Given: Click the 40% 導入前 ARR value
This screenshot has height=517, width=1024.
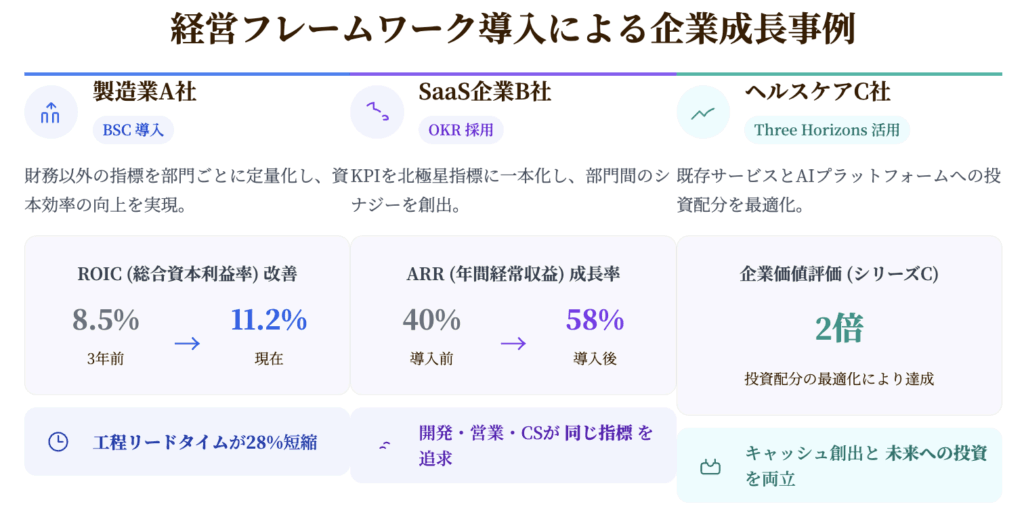Looking at the screenshot, I should 431,320.
